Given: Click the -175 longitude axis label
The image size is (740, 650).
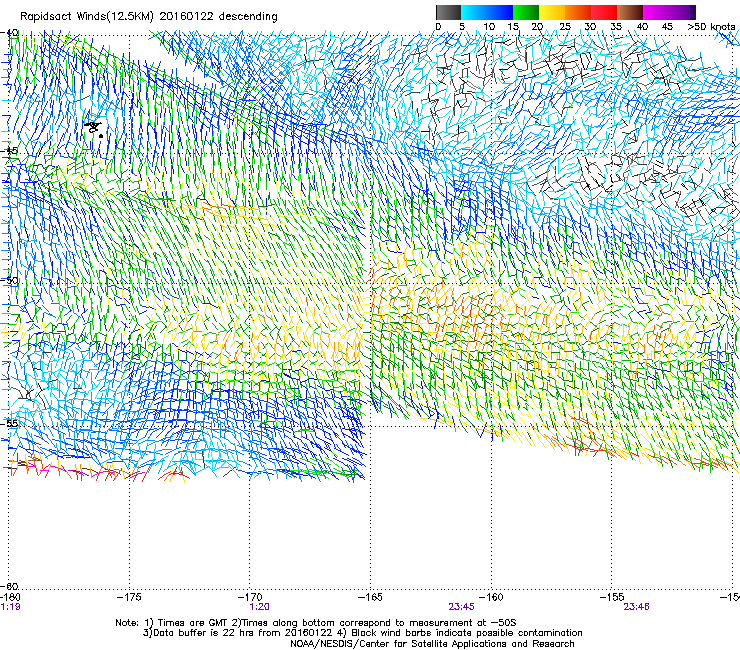Looking at the screenshot, I should [x=129, y=598].
